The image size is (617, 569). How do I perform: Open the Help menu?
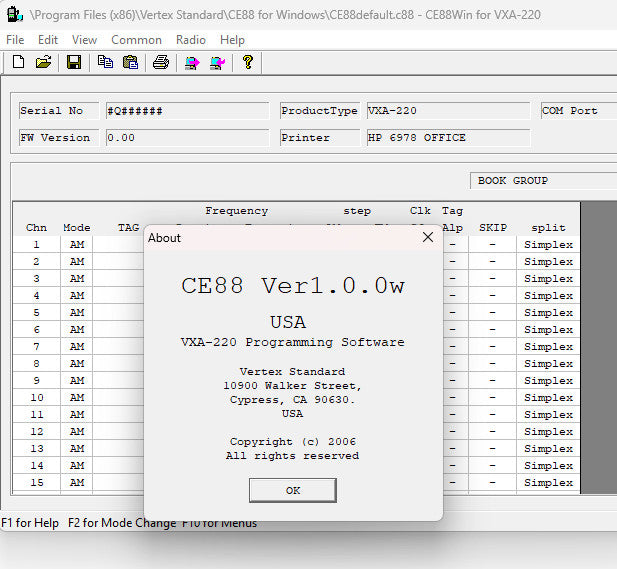pos(232,40)
